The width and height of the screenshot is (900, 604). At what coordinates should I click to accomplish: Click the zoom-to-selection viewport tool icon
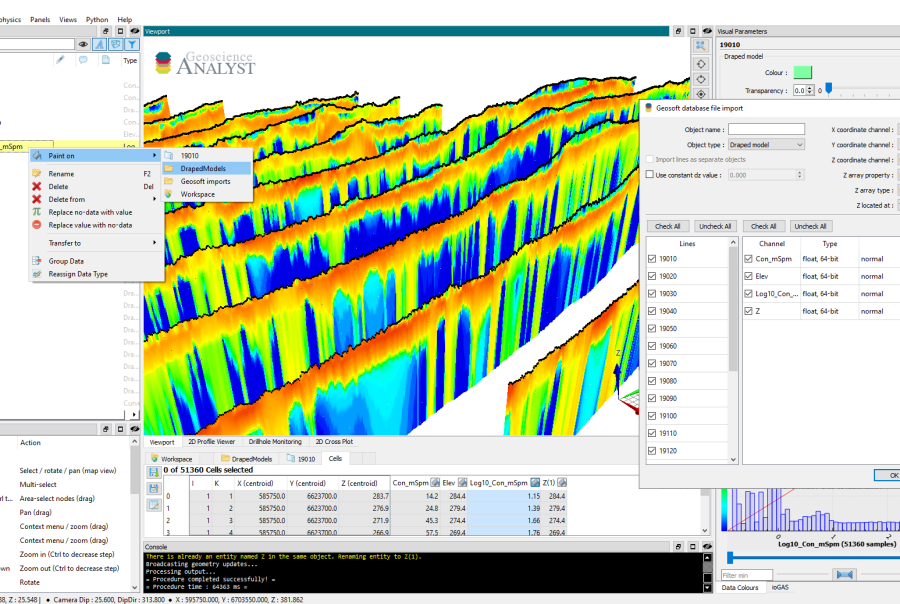tap(700, 46)
